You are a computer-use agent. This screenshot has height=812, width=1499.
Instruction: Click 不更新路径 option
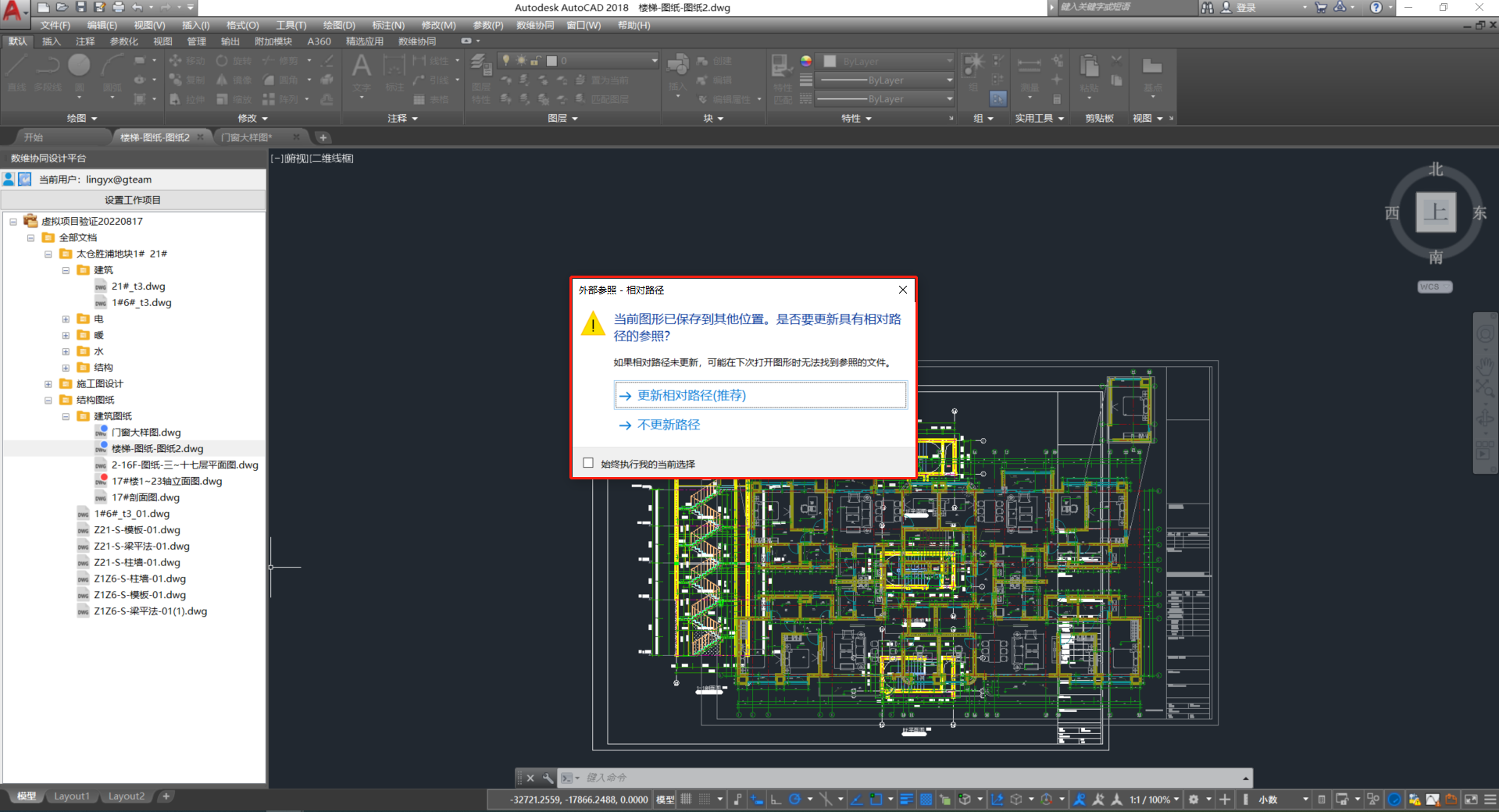pos(669,425)
